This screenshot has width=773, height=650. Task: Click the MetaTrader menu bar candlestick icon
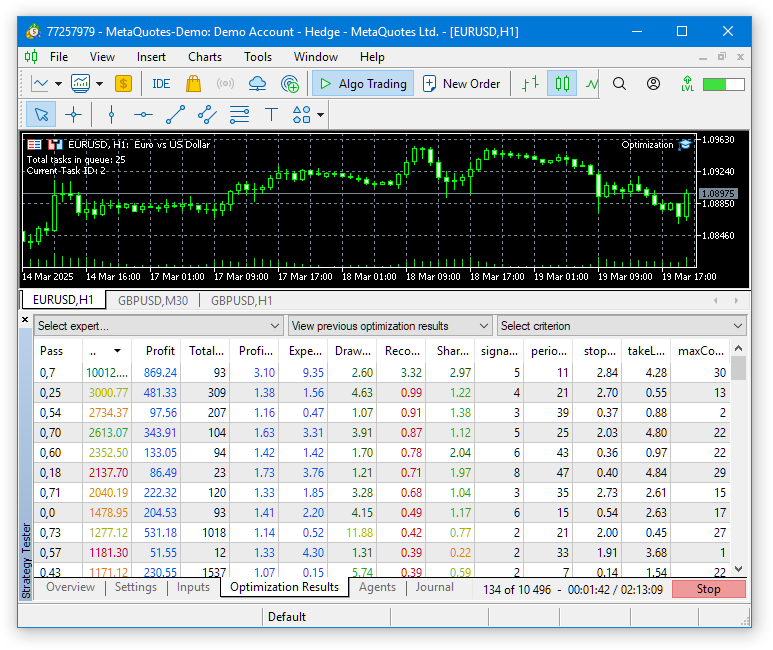pos(31,57)
